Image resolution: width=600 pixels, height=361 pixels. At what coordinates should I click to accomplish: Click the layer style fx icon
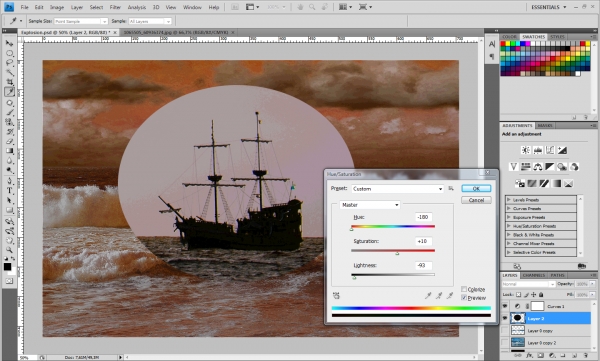click(x=529, y=356)
